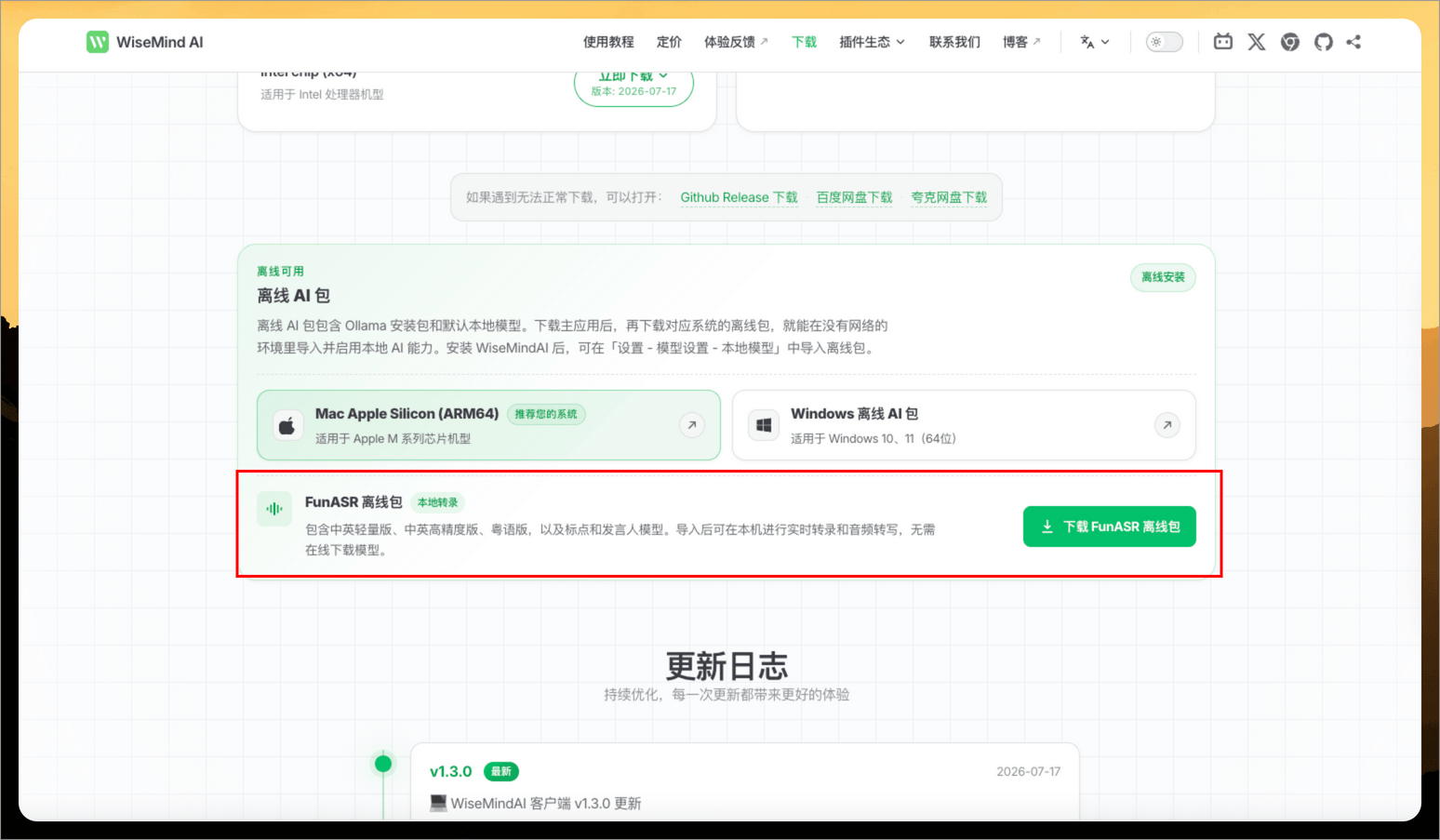Click the 最新 badge next to v1.3.0
The image size is (1440, 840).
(501, 771)
